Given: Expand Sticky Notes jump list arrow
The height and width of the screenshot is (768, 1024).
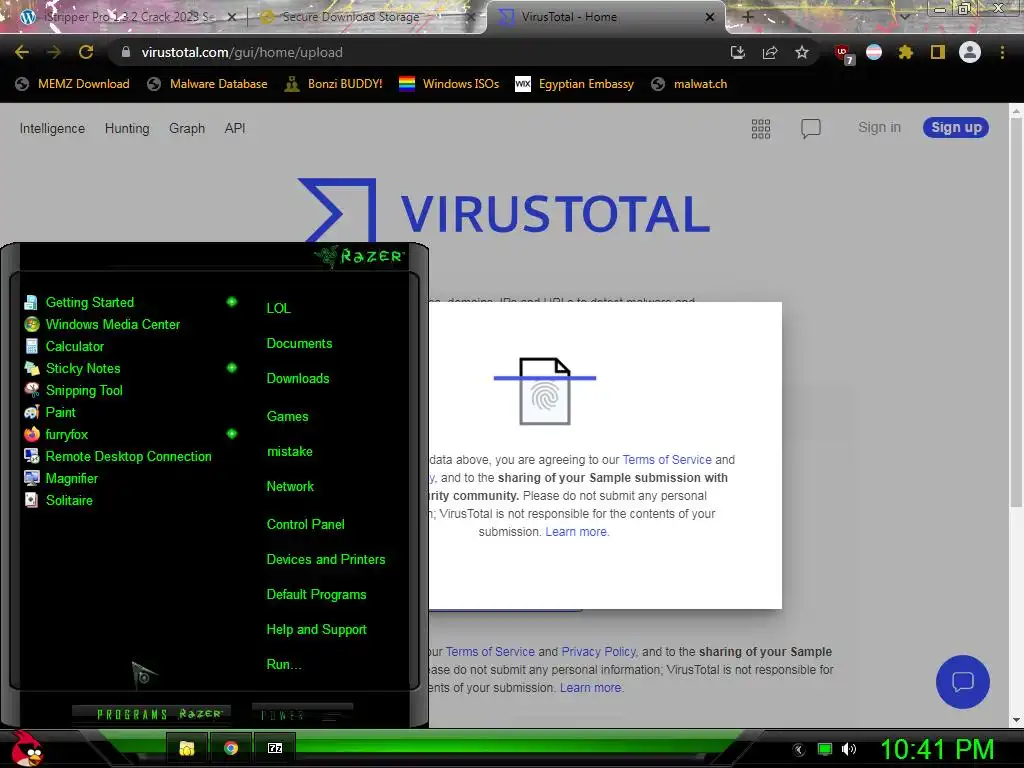Looking at the screenshot, I should pyautogui.click(x=232, y=368).
